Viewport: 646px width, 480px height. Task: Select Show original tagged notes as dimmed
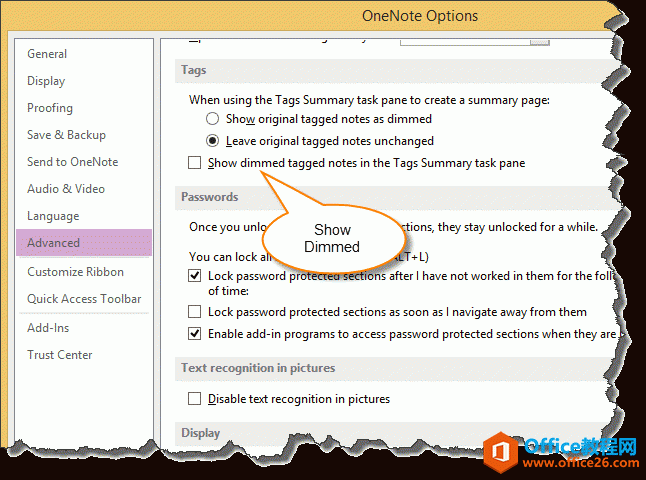[213, 119]
